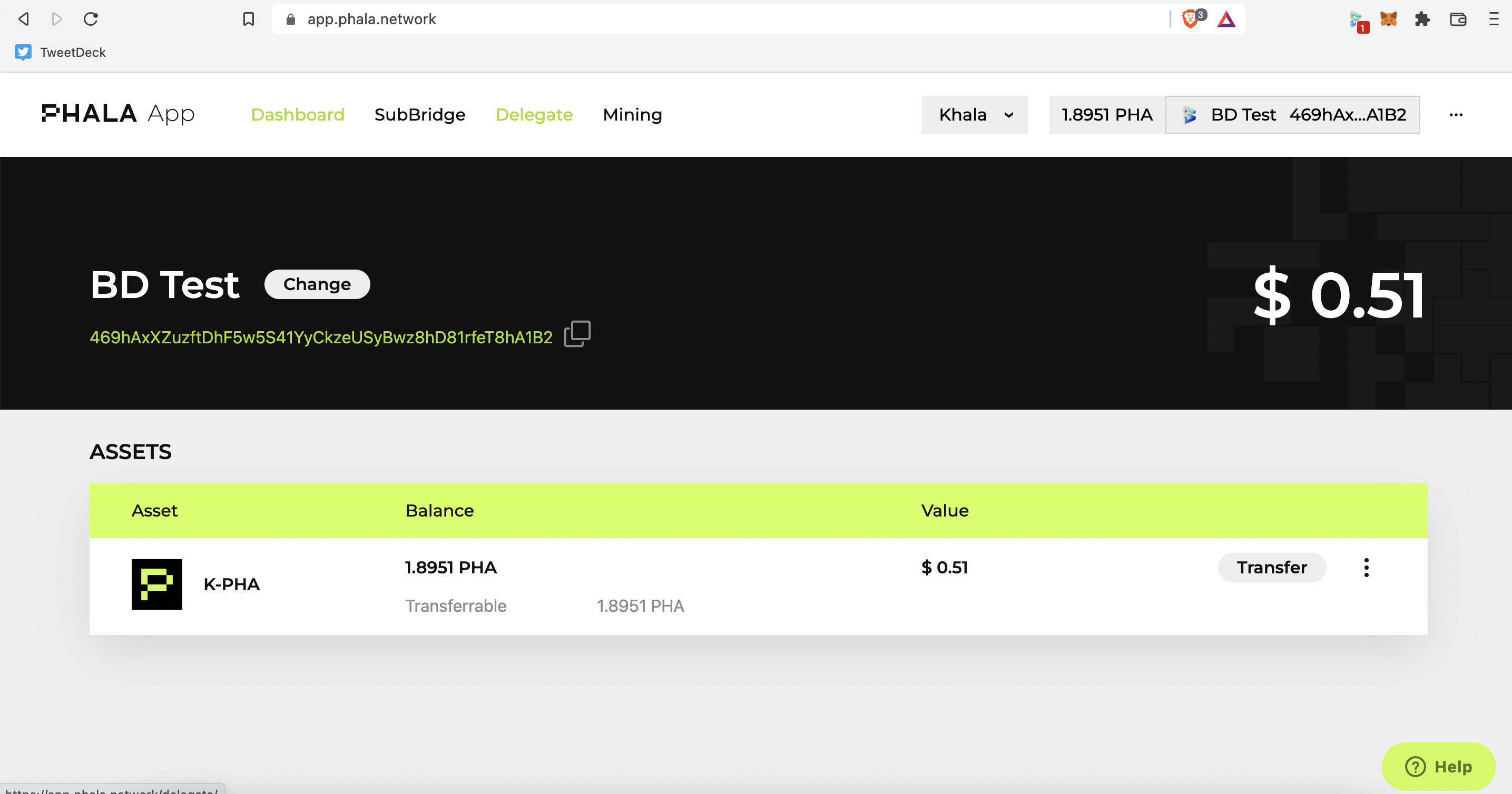
Task: Open TweetDeck bookmark
Action: pos(61,52)
